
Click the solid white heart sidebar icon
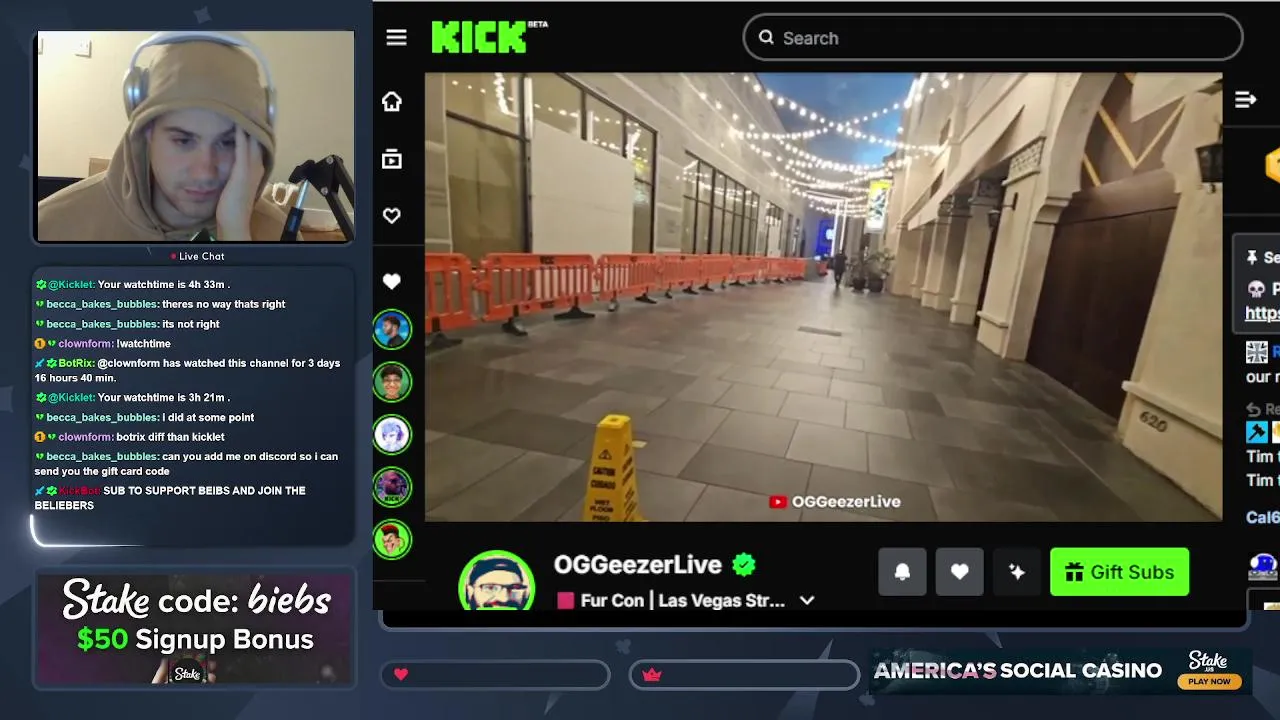coord(392,282)
